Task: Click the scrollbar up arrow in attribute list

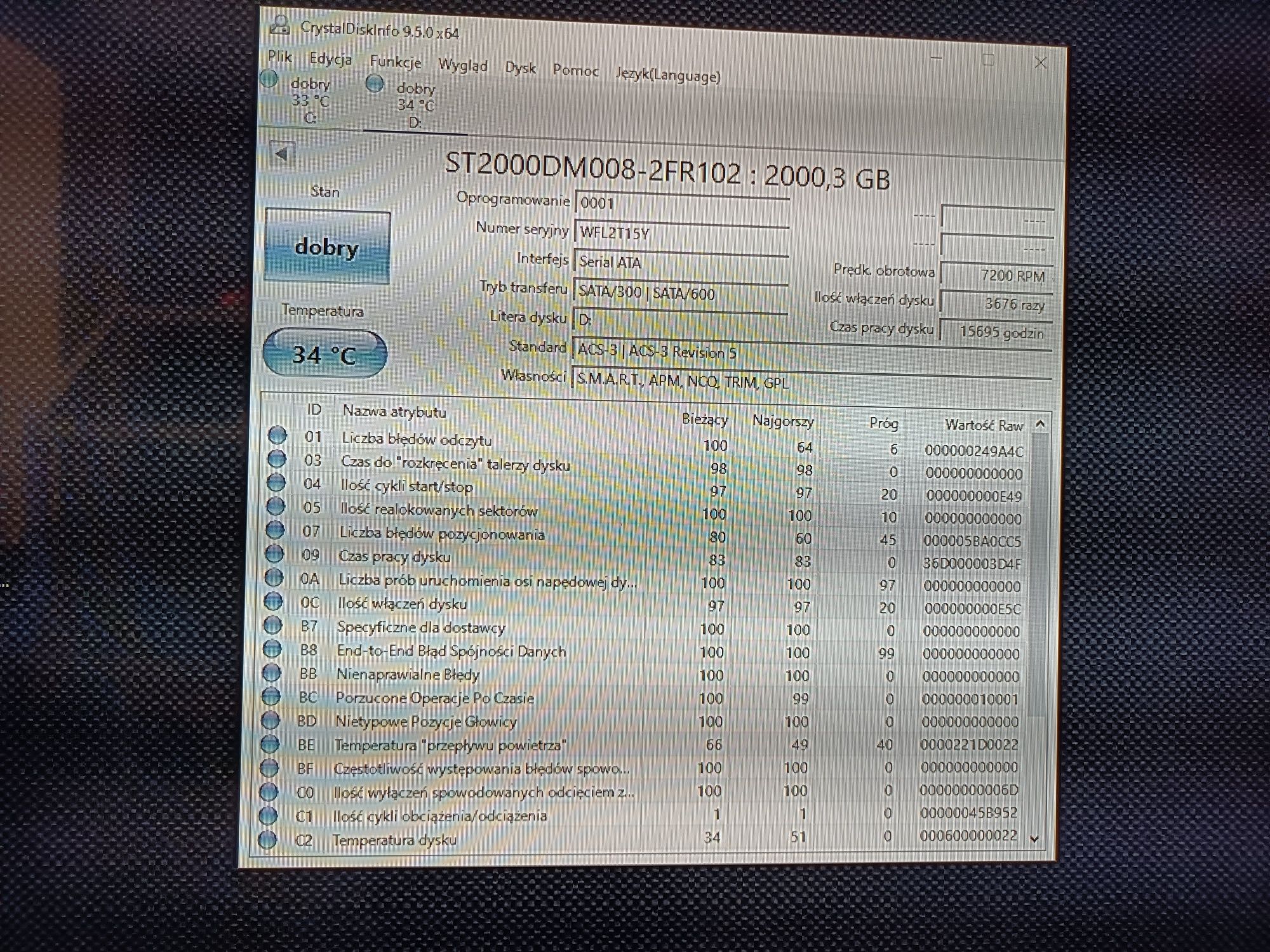Action: coord(1039,423)
